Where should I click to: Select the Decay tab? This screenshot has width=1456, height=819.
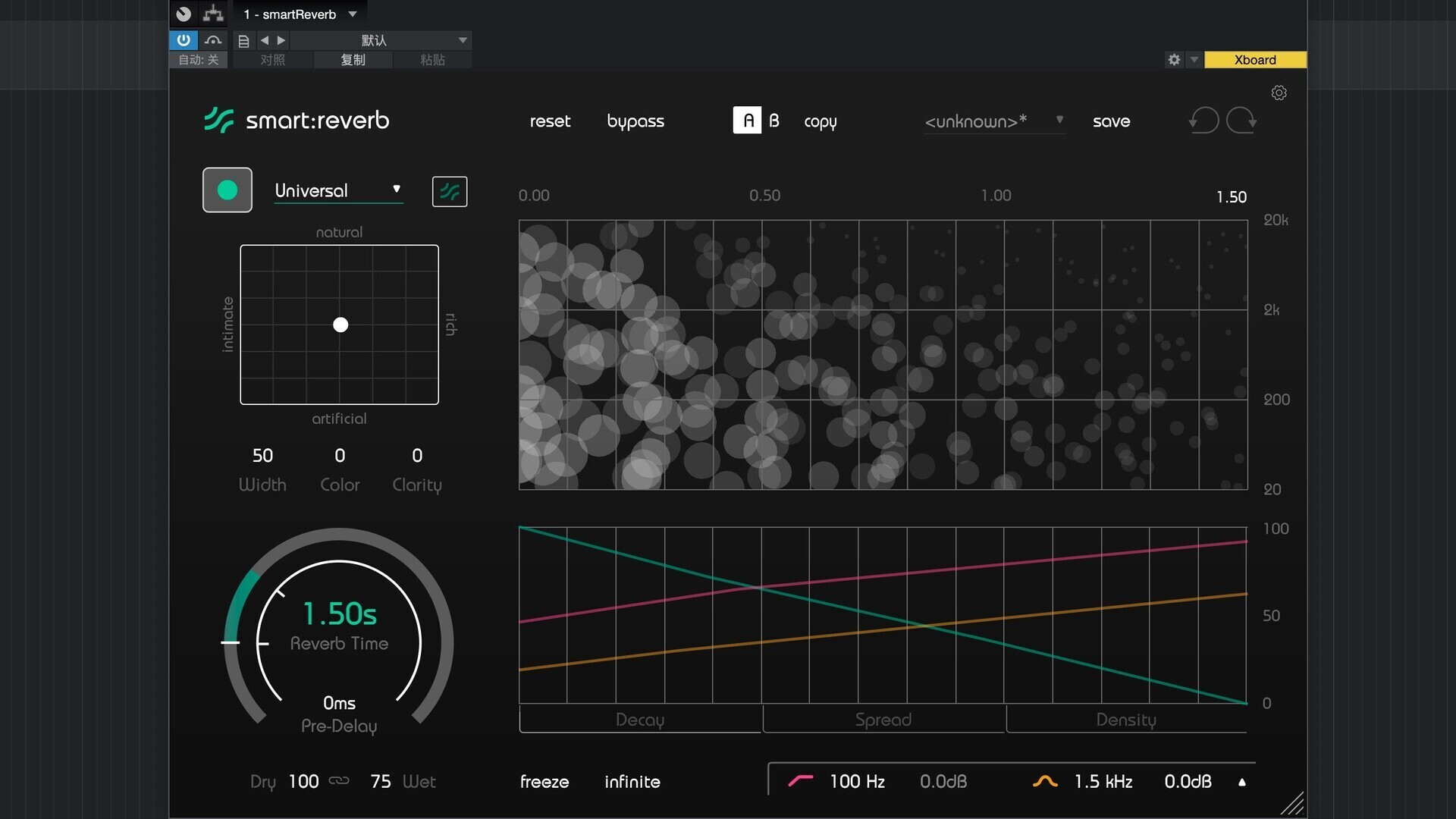[640, 720]
